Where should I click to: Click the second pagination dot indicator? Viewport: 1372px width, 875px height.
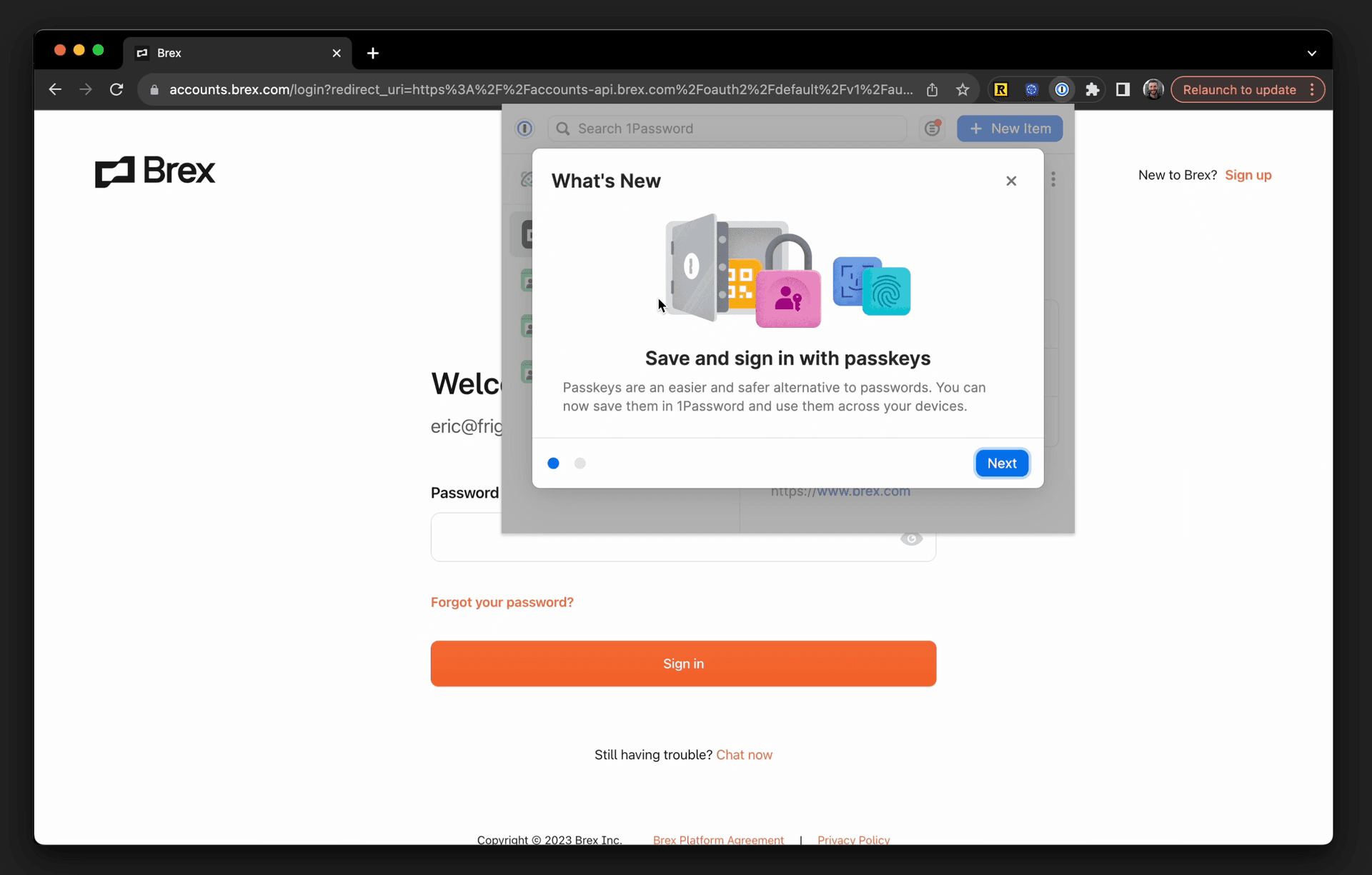click(x=579, y=463)
